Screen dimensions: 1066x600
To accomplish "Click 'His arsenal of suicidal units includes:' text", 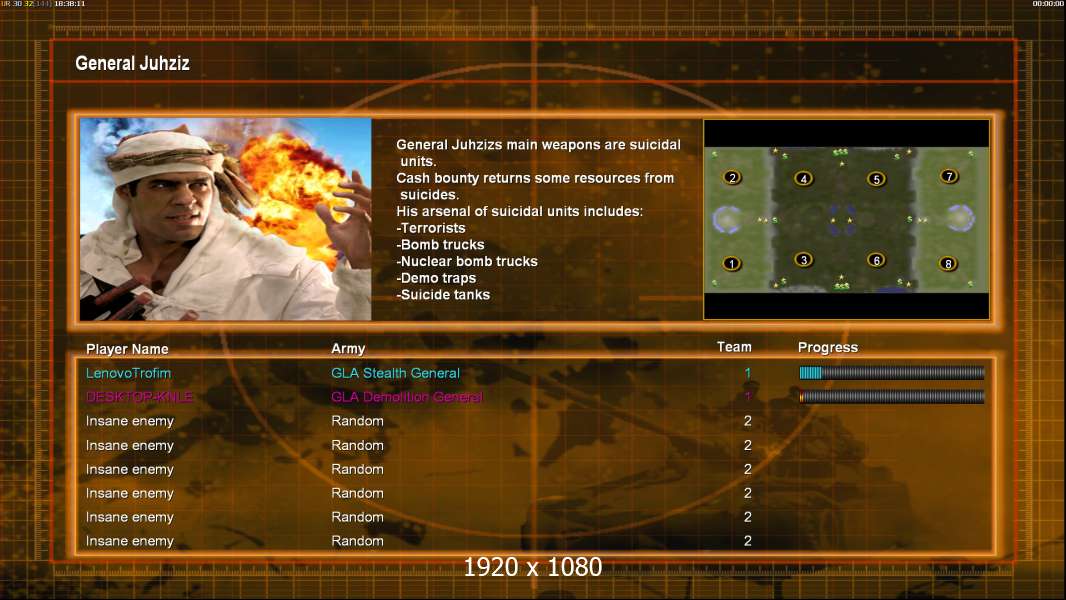I will (519, 211).
